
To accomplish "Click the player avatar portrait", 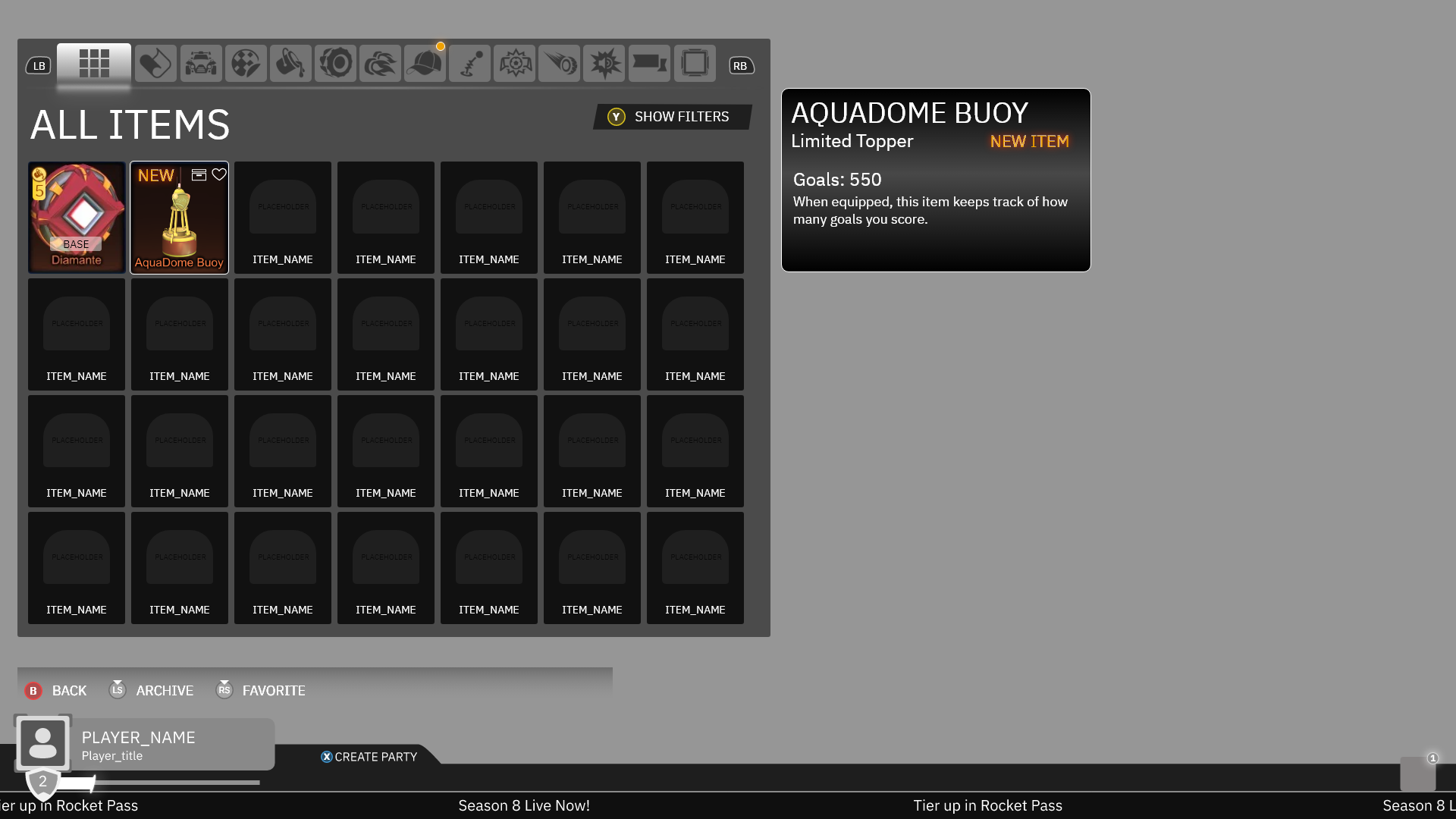I will tap(42, 743).
